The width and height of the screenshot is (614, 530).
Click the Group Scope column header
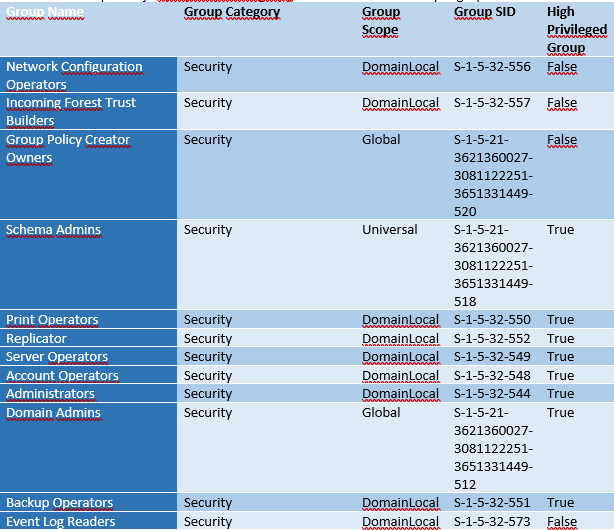(381, 21)
